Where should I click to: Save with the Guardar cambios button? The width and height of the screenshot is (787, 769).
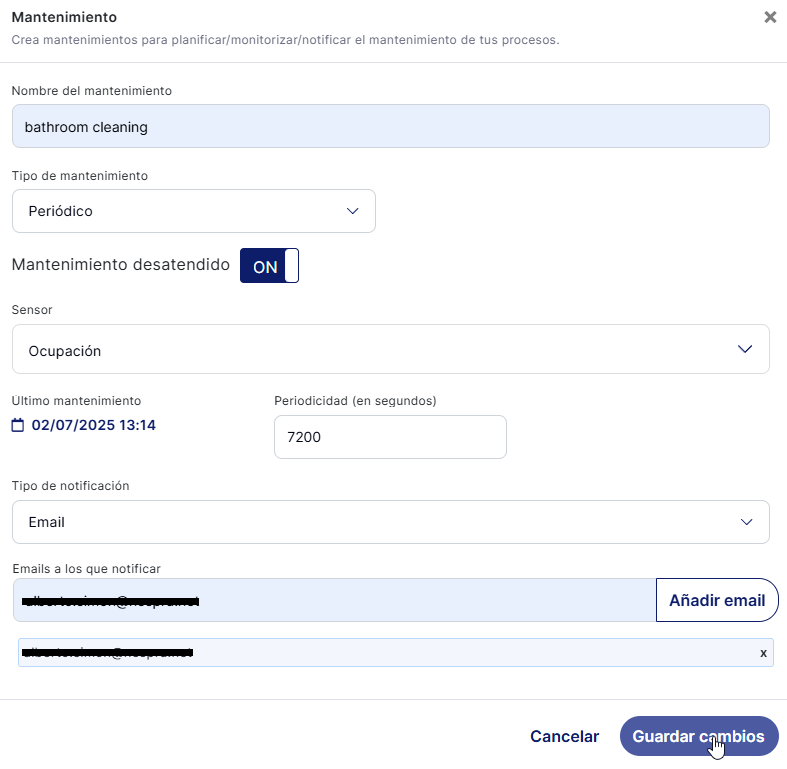pyautogui.click(x=698, y=737)
